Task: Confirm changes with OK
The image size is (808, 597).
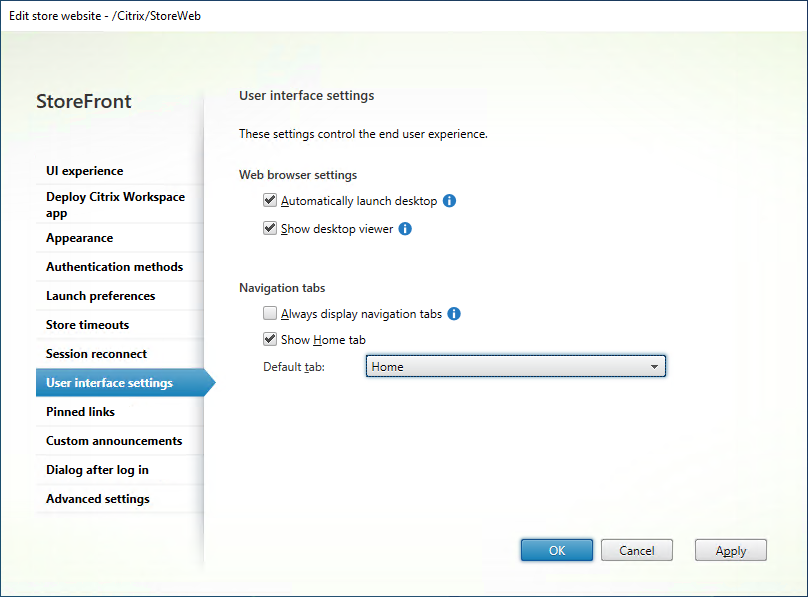Action: pyautogui.click(x=556, y=549)
